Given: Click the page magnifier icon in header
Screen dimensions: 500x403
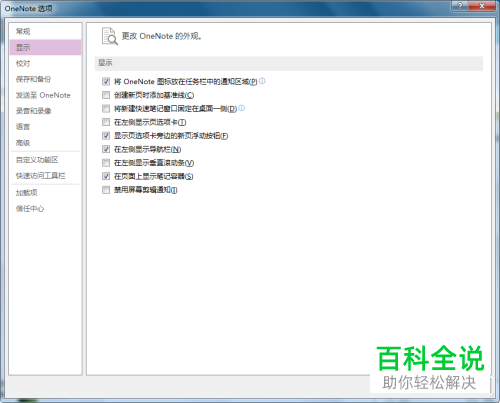Looking at the screenshot, I should 110,36.
